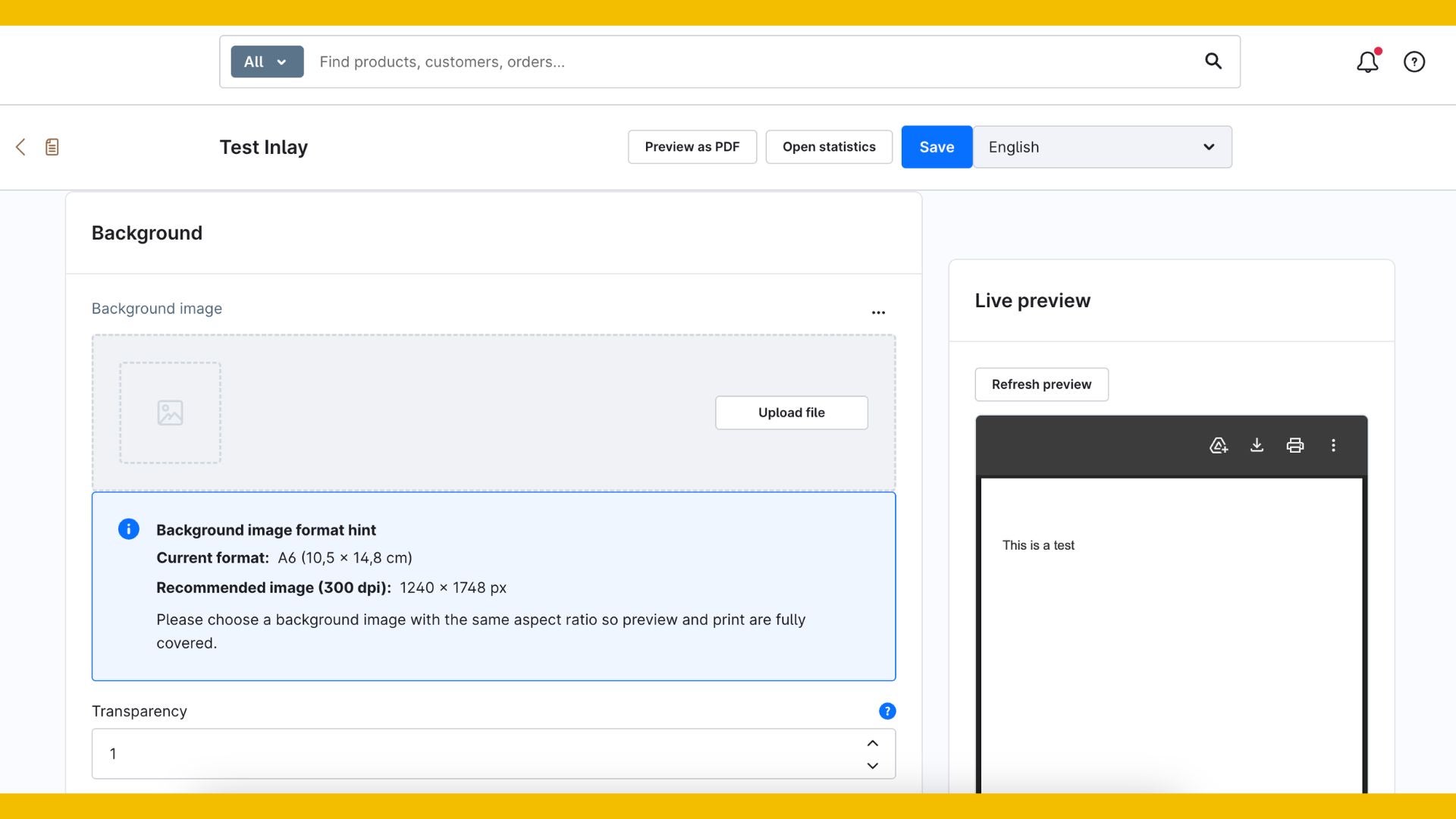
Task: Click Preview as PDF button
Action: (692, 147)
